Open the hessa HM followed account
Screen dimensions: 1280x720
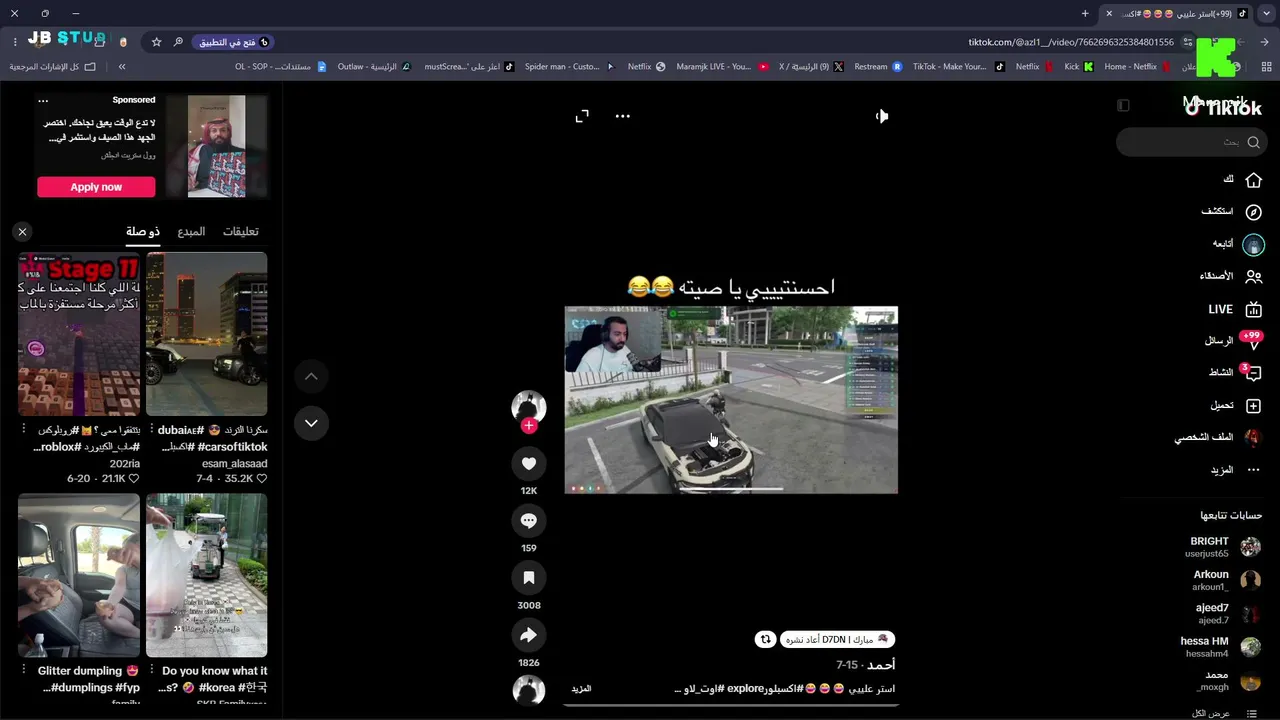[1221, 647]
